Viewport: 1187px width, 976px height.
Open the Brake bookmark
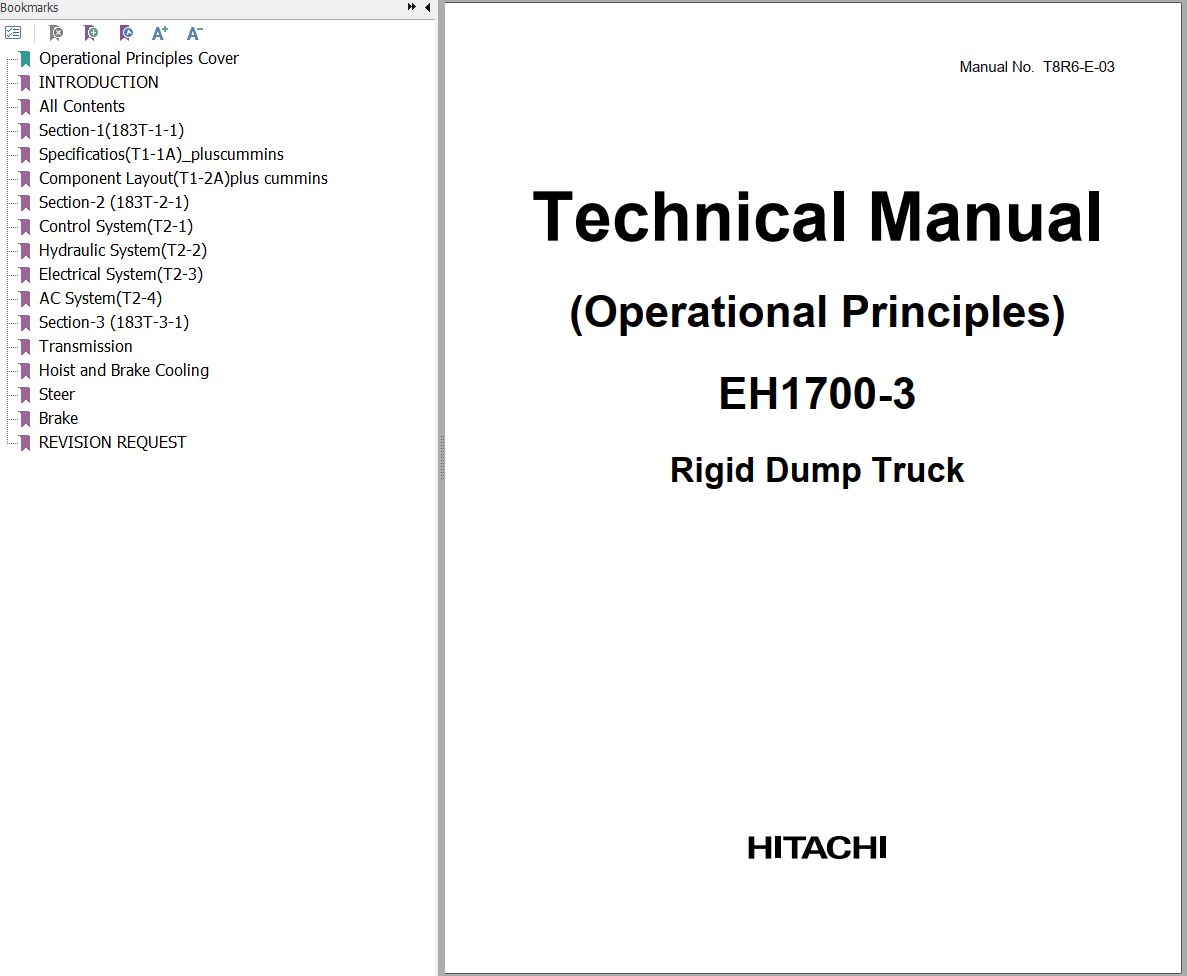point(58,418)
